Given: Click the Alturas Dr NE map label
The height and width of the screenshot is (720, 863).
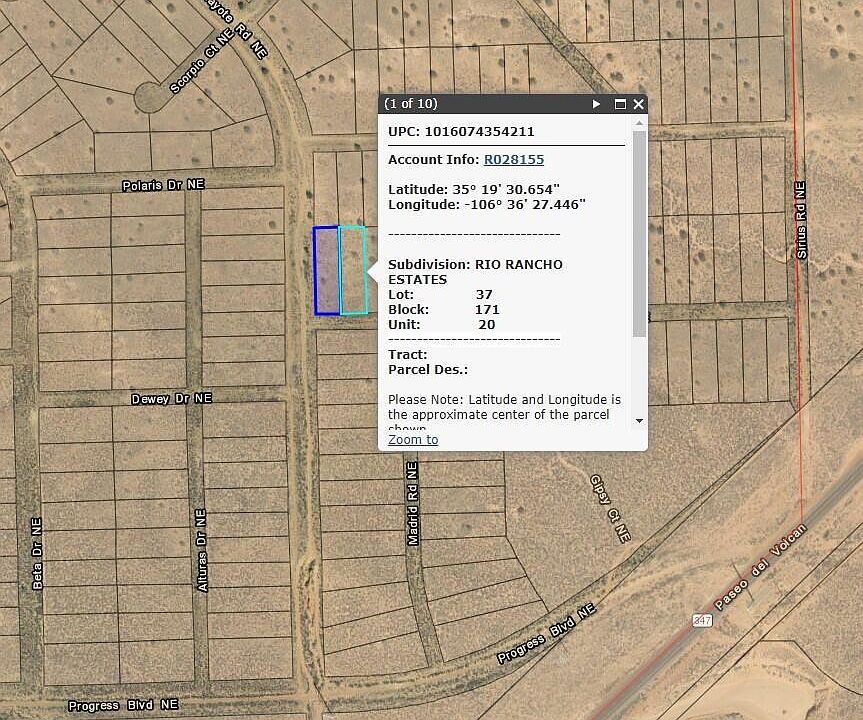Looking at the screenshot, I should pyautogui.click(x=201, y=550).
